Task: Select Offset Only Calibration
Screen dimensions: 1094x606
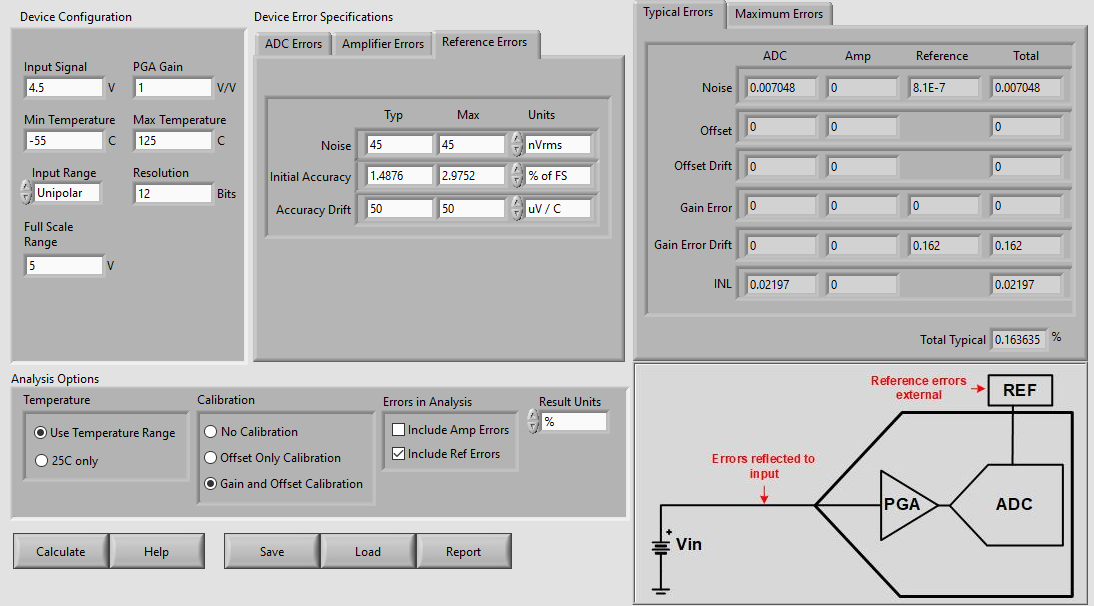Action: pos(210,458)
